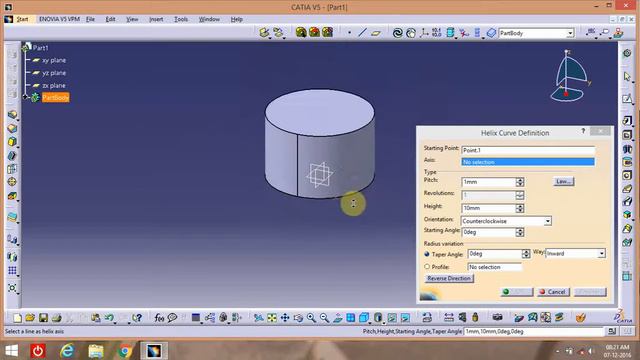Click Cancel in Helix Curve Definition
640x360 pixels.
(x=553, y=292)
